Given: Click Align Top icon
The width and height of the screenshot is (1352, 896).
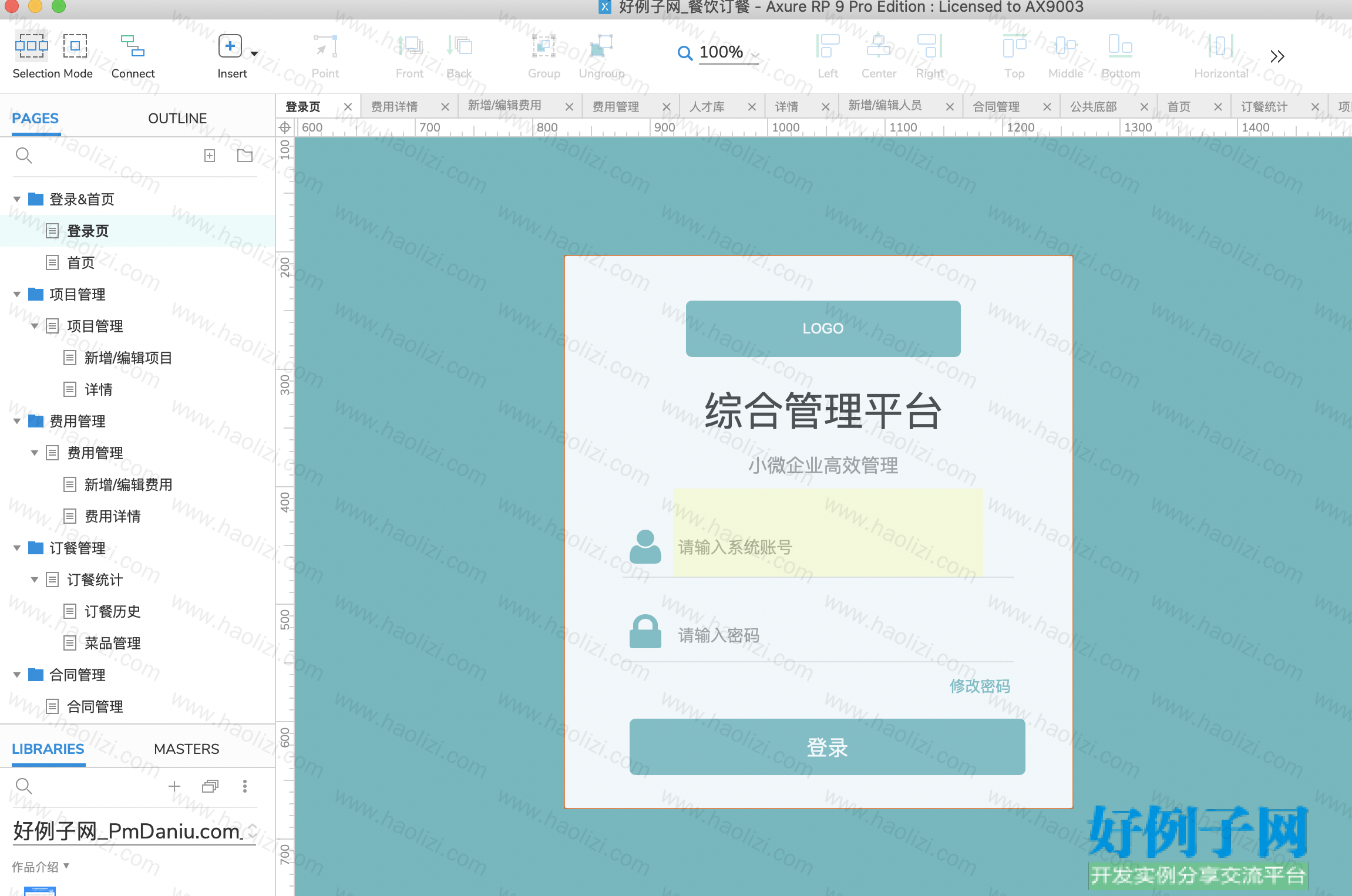Looking at the screenshot, I should [x=1014, y=46].
